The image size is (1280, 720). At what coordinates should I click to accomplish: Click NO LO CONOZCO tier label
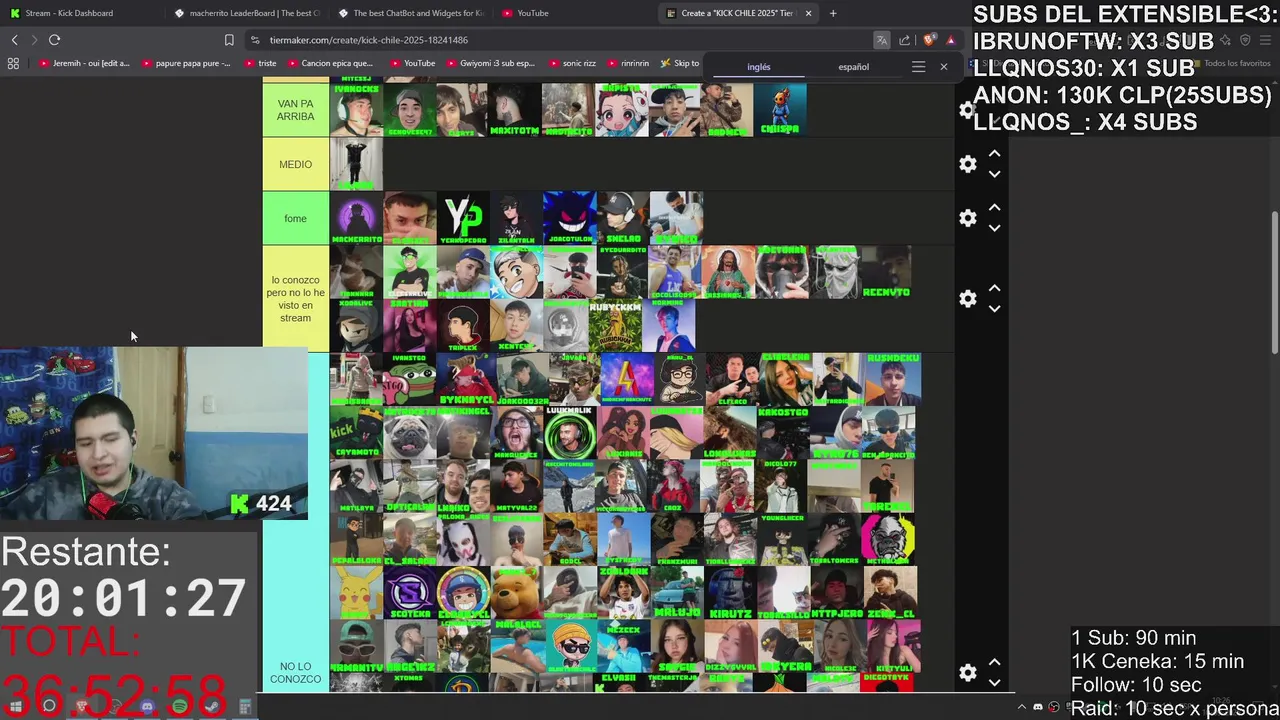pyautogui.click(x=295, y=673)
